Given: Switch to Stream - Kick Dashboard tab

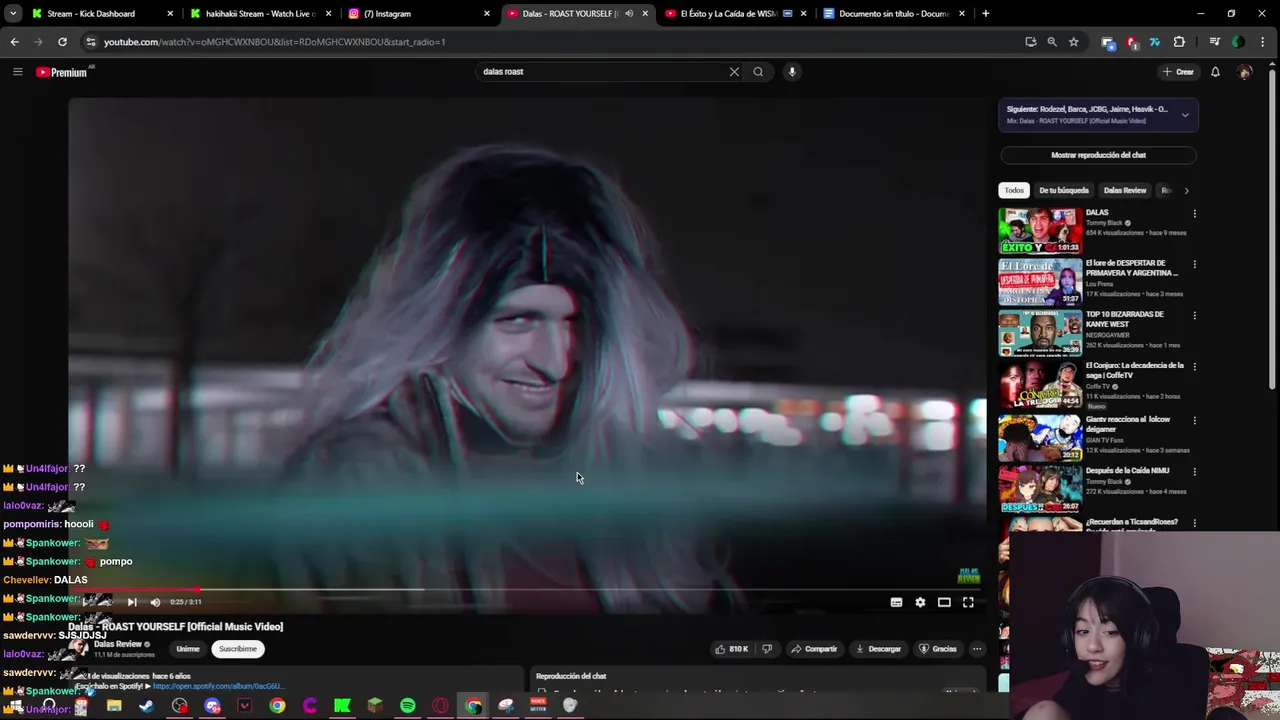Looking at the screenshot, I should click(100, 14).
